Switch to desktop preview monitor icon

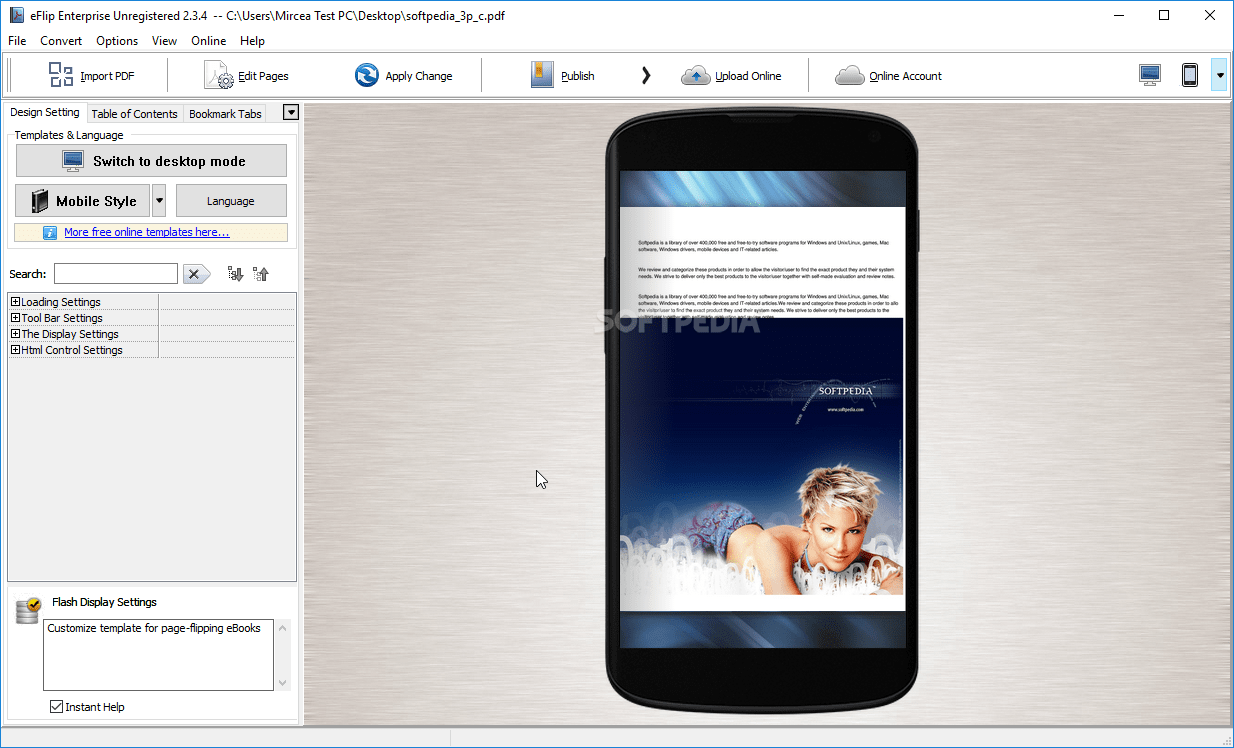click(1150, 75)
